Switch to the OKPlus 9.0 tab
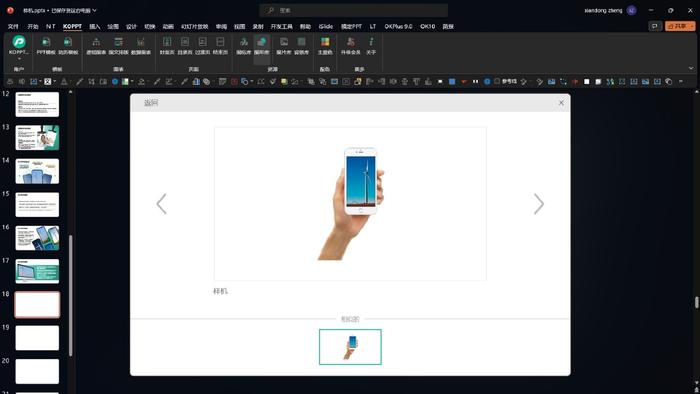The image size is (700, 394). click(398, 26)
